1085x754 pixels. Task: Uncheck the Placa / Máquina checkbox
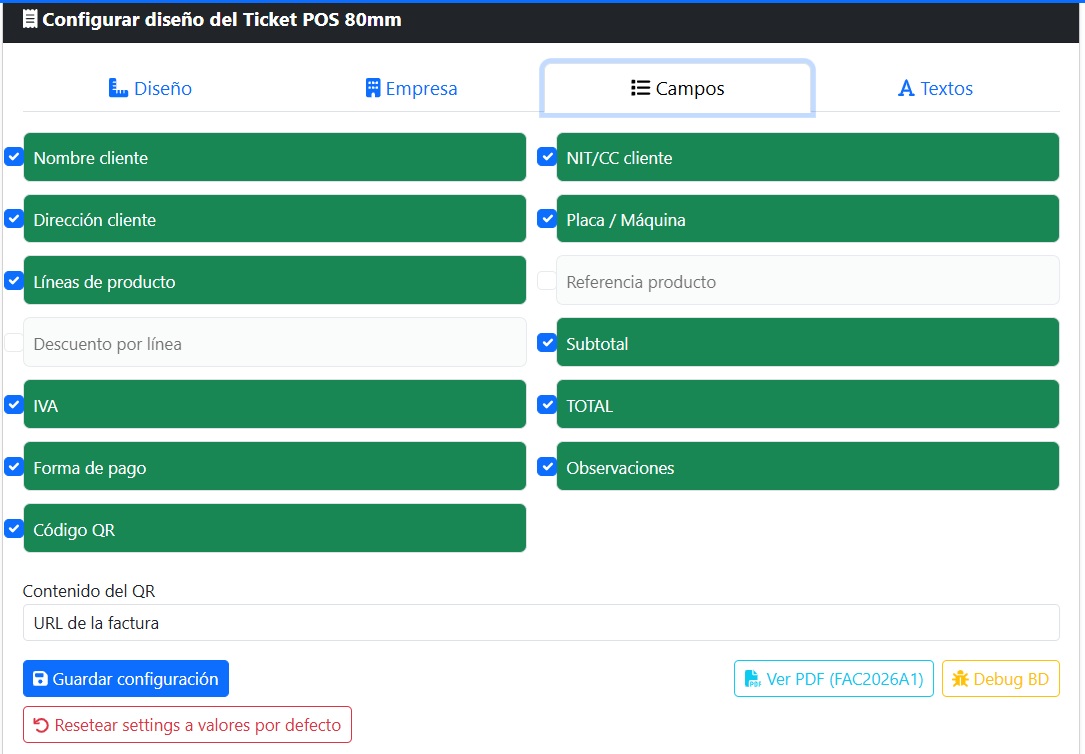coord(547,219)
